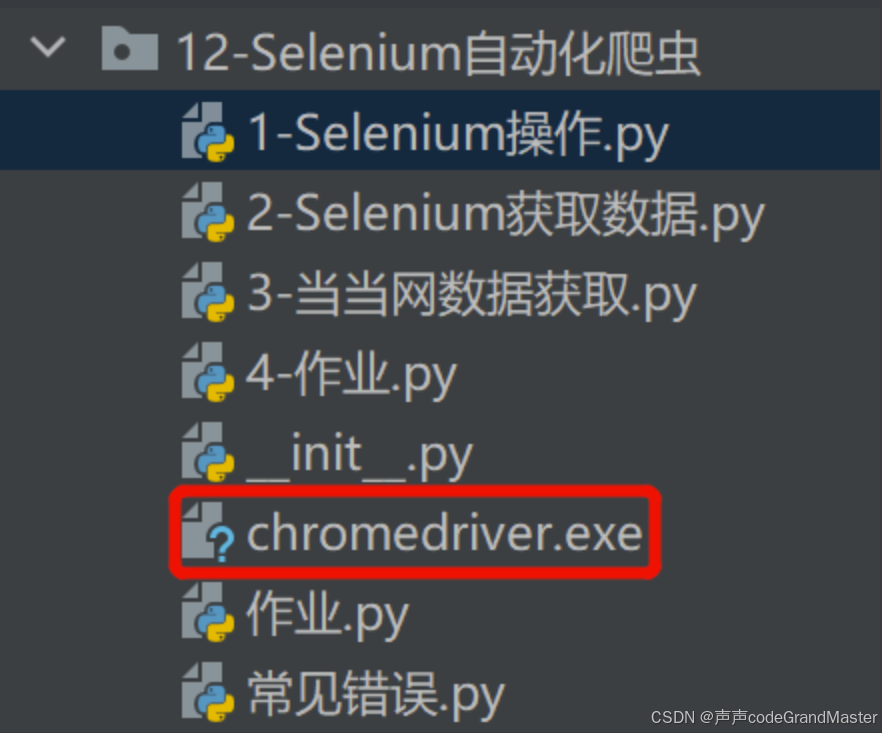The height and width of the screenshot is (733, 882).
Task: Click Python icon of 常见错误.py
Action: tap(208, 692)
